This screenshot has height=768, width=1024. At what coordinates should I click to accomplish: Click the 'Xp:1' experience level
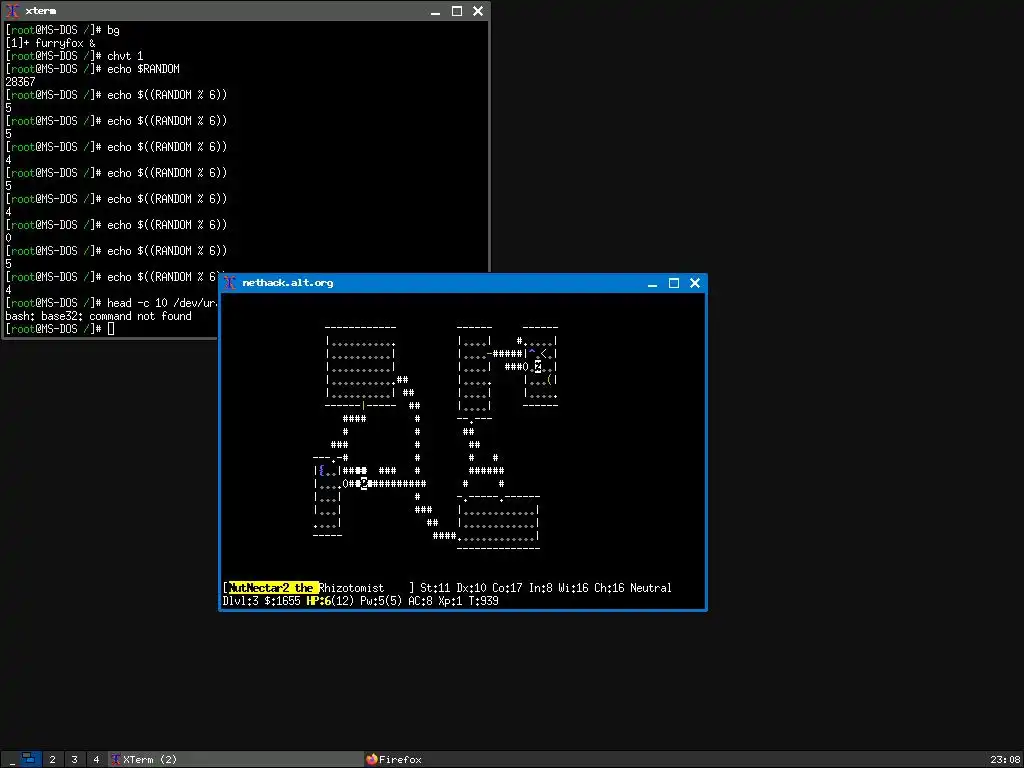pos(450,600)
